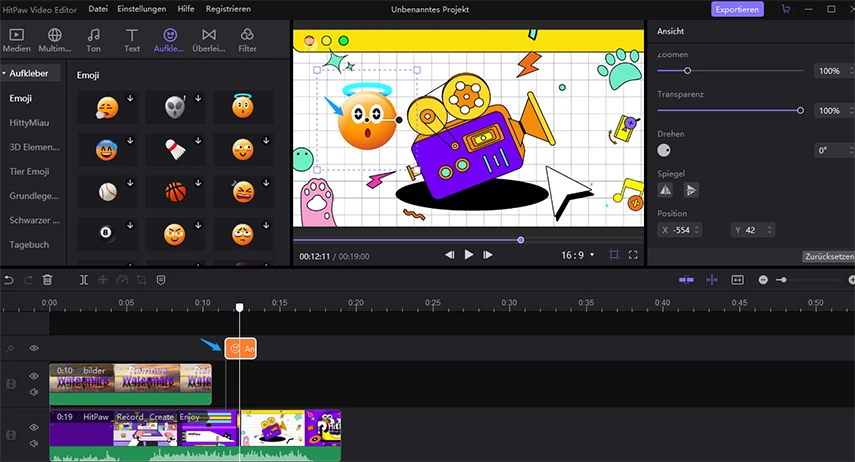Download the alien emoji sticker

(x=198, y=98)
